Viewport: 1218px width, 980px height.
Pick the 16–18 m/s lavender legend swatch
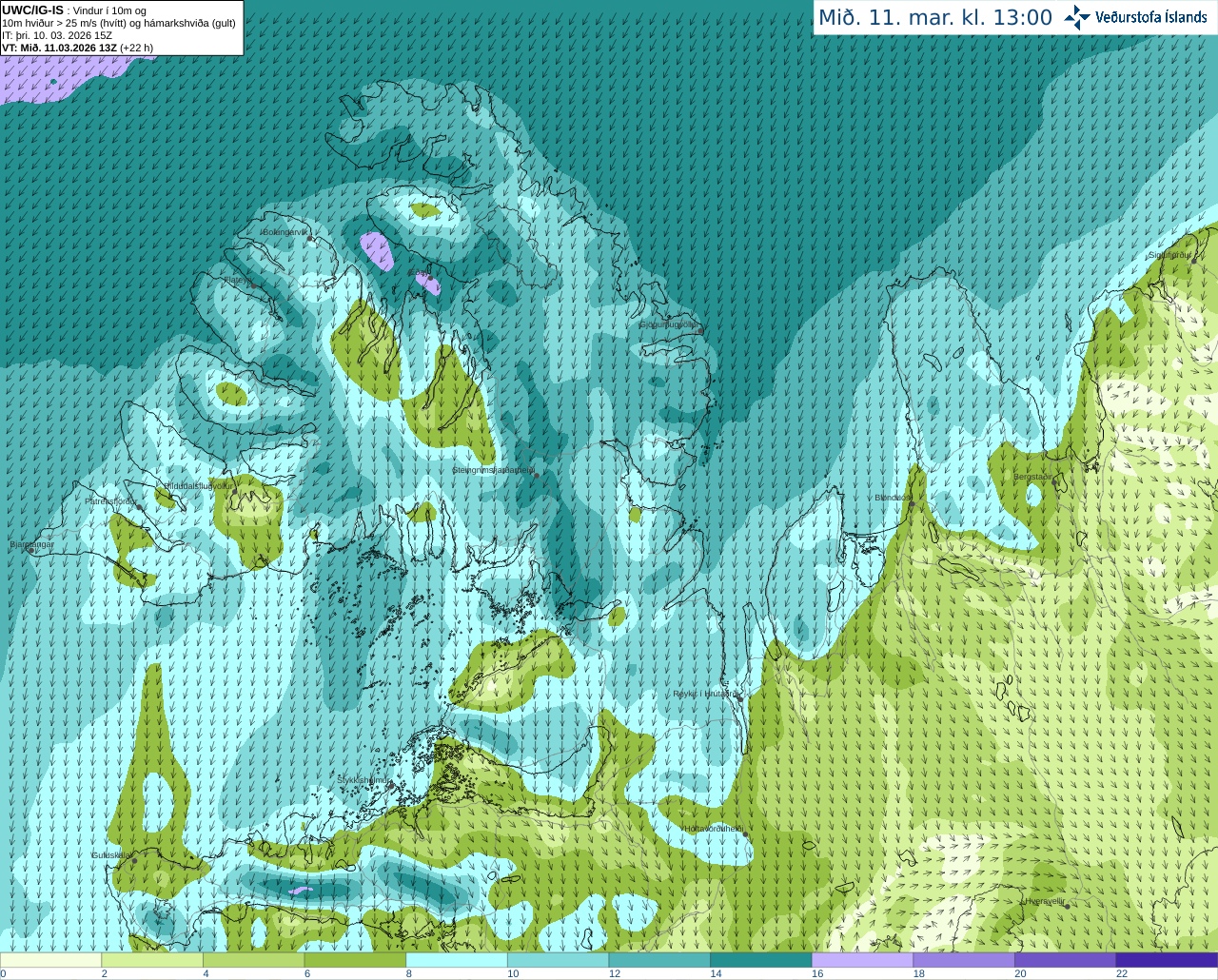(862, 960)
